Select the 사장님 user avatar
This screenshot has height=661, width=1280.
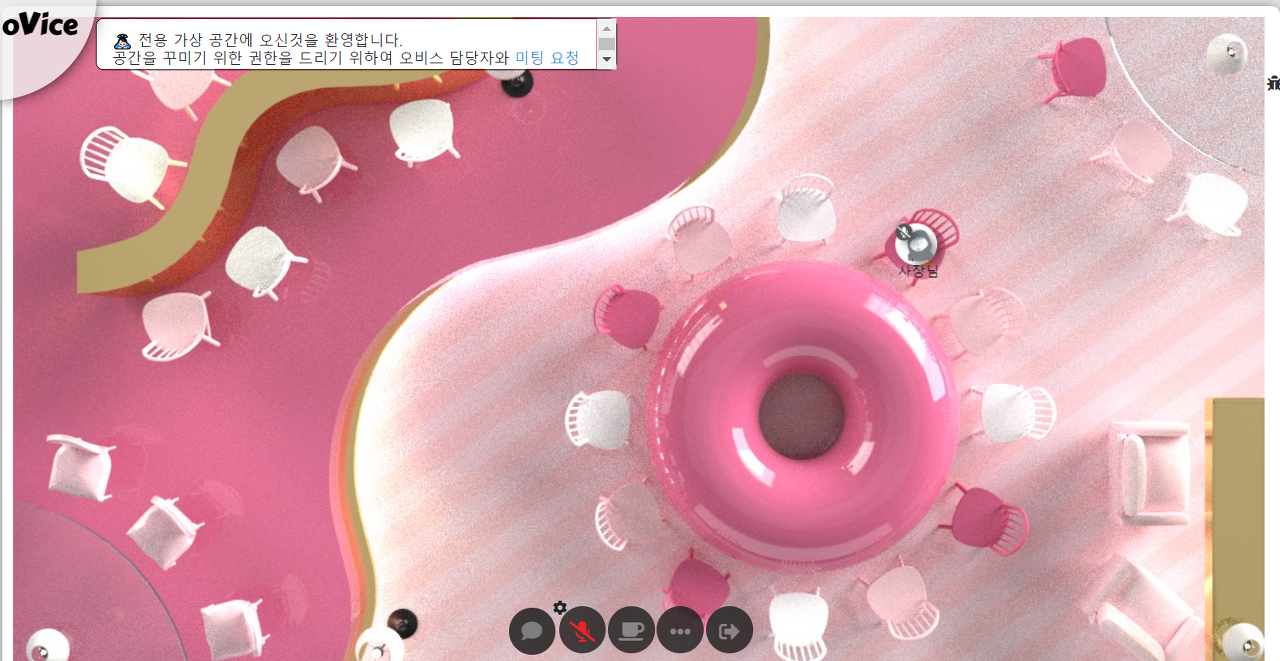pos(915,242)
